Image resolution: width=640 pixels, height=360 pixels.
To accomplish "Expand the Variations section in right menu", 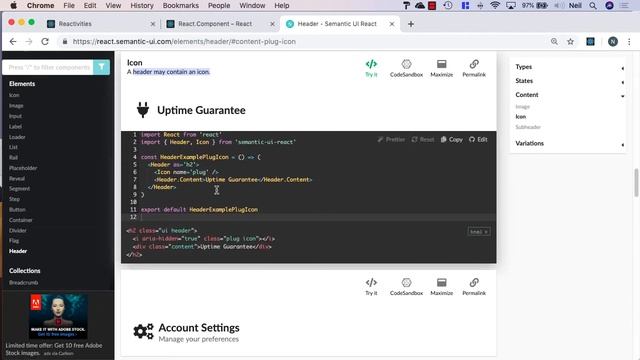I will [x=569, y=143].
